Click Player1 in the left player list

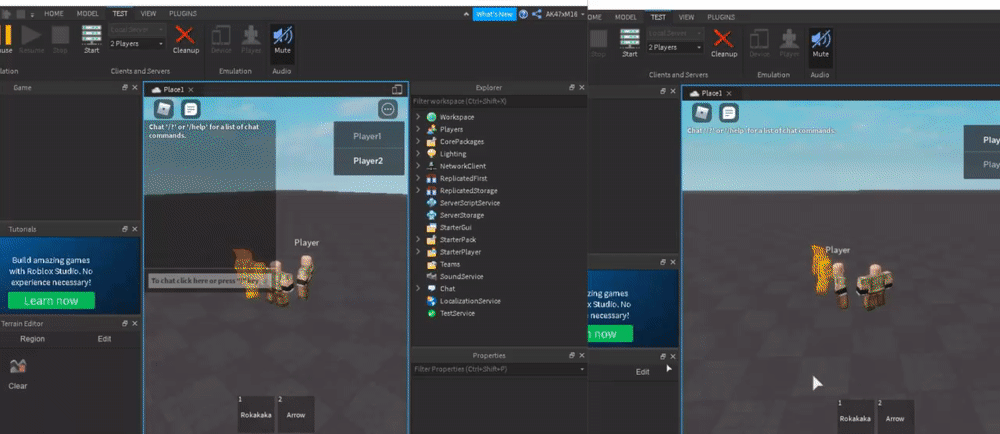pyautogui.click(x=369, y=136)
